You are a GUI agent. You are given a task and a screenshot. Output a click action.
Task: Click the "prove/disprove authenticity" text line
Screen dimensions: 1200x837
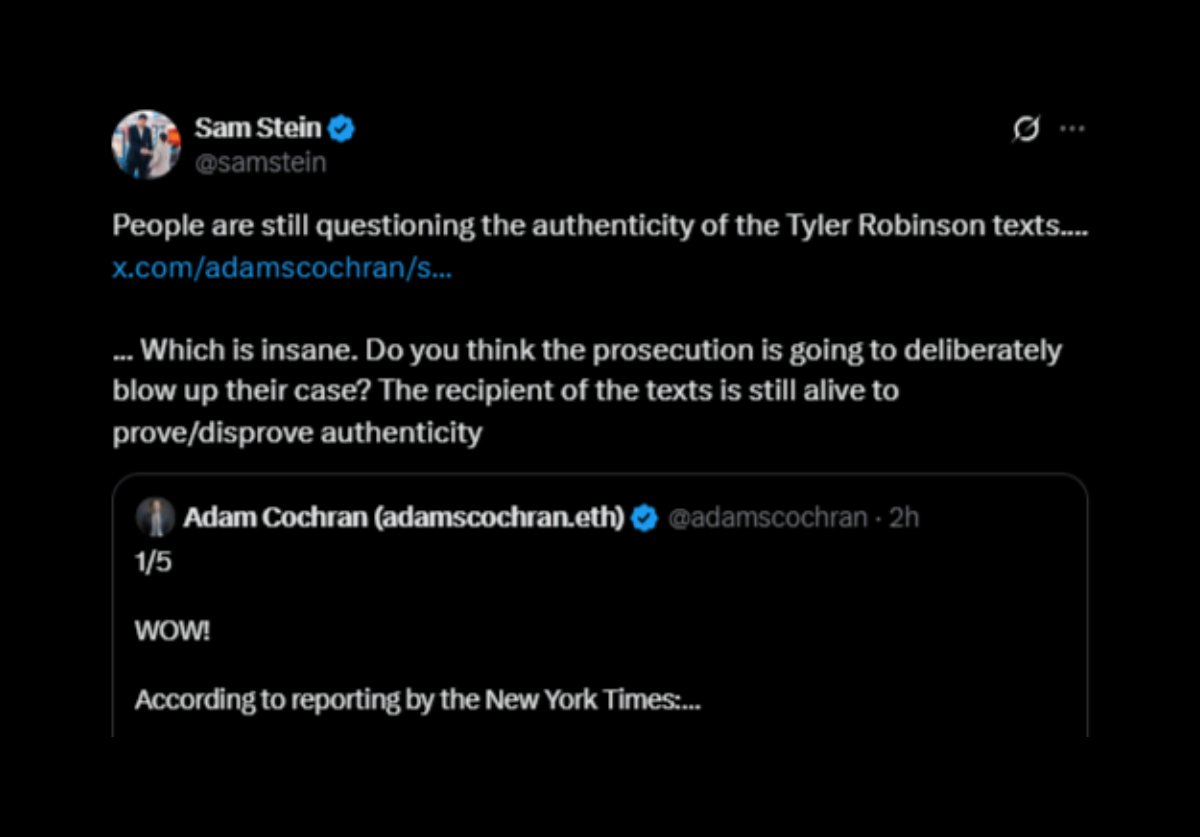coord(298,433)
